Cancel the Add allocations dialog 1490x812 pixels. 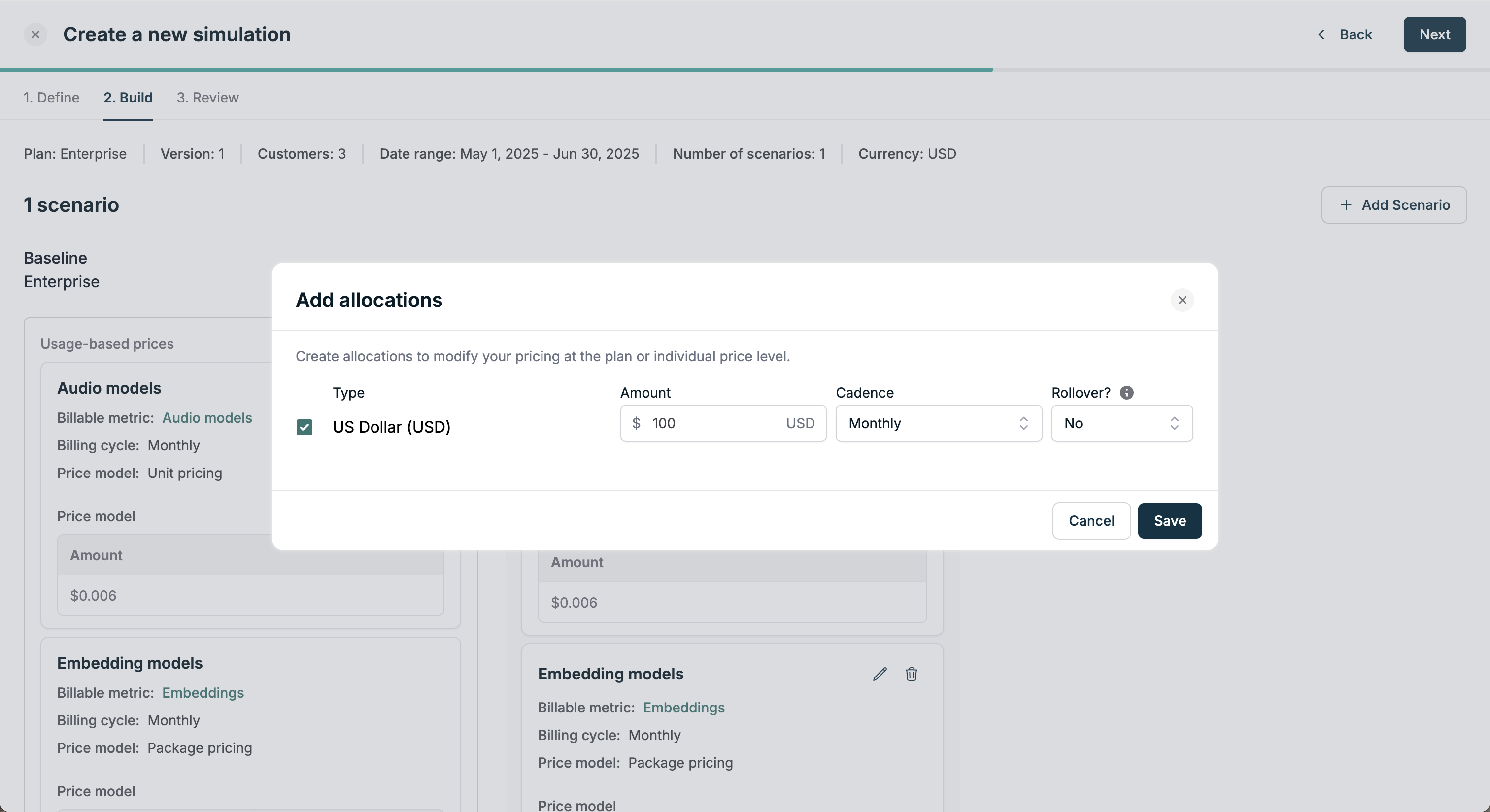tap(1091, 520)
